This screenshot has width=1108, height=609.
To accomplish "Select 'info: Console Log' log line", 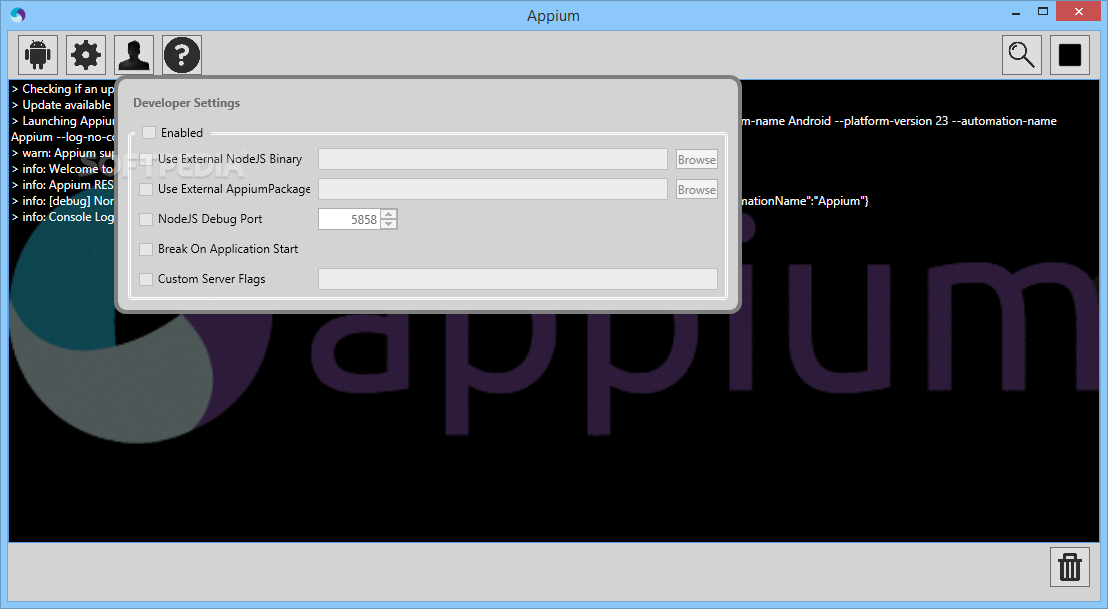I will tap(62, 217).
